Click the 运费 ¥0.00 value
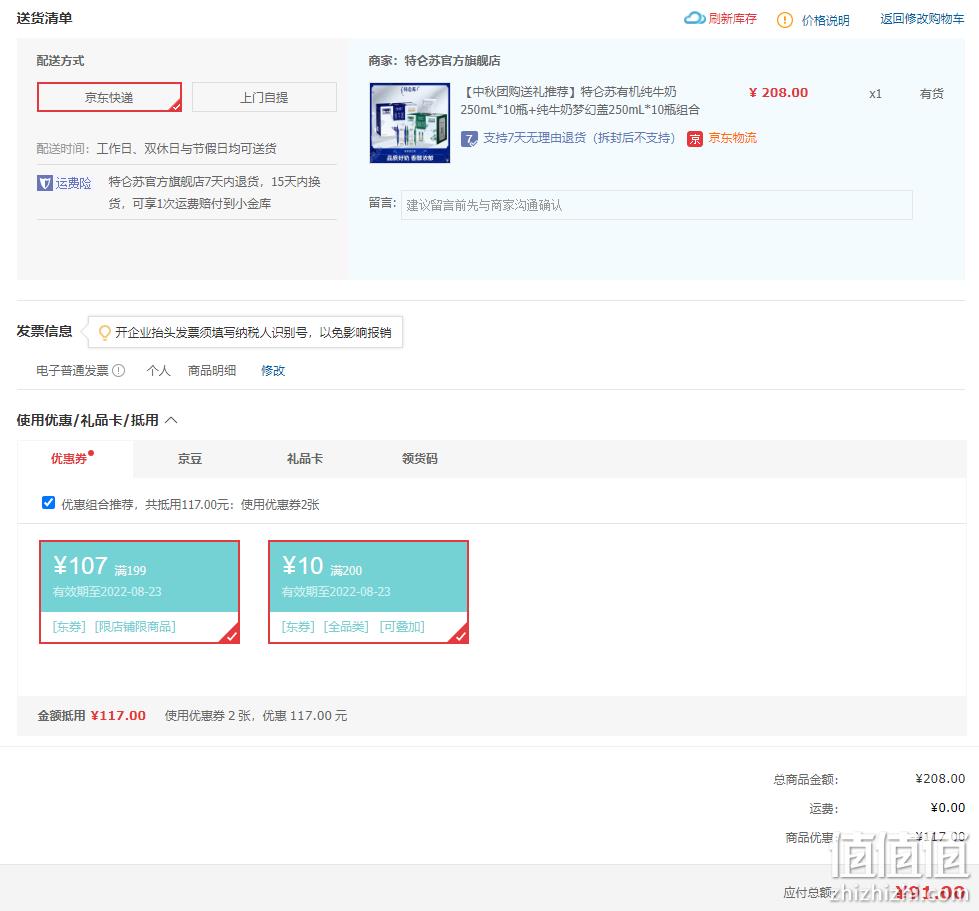Viewport: 979px width, 911px height. coord(947,808)
